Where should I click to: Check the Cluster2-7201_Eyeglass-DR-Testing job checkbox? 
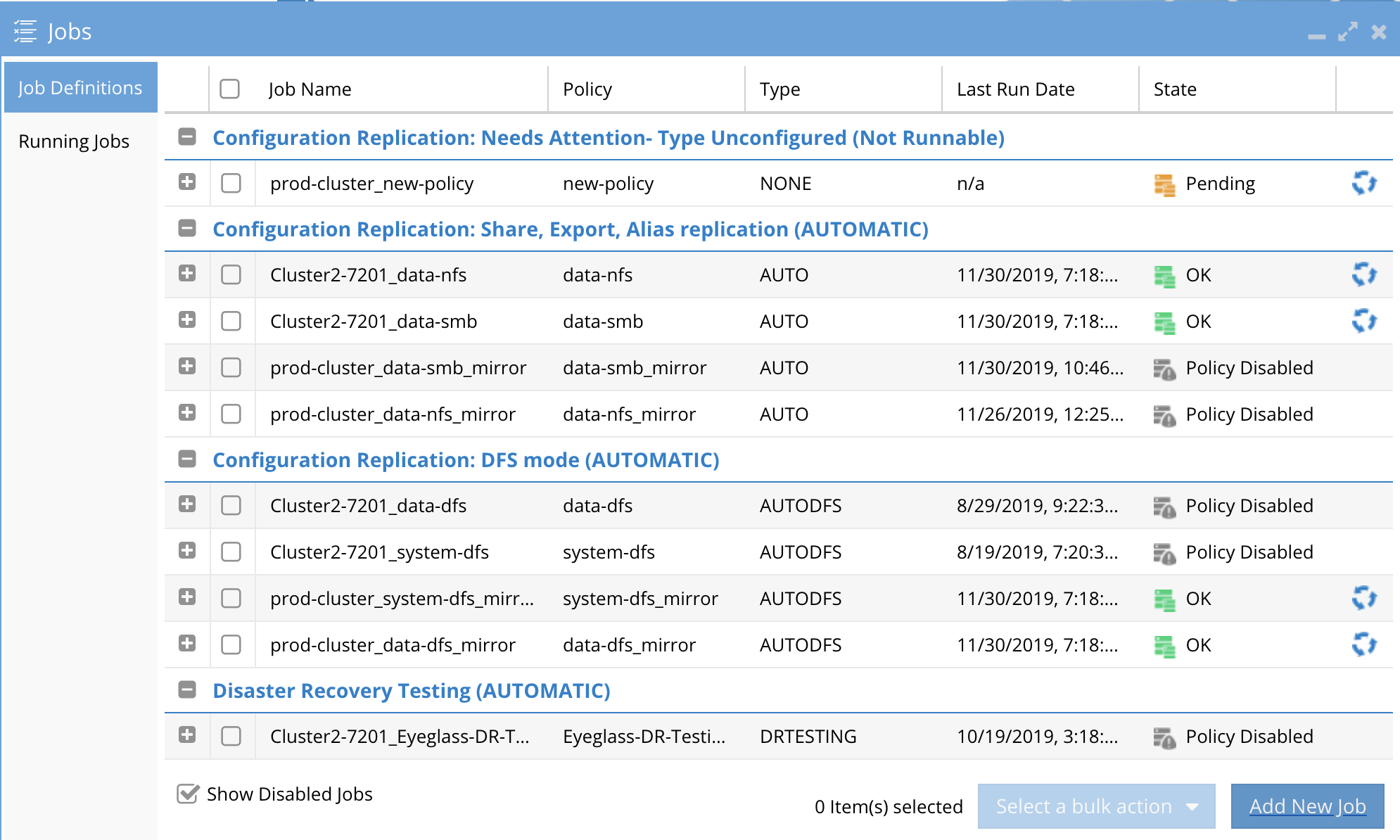tap(231, 736)
